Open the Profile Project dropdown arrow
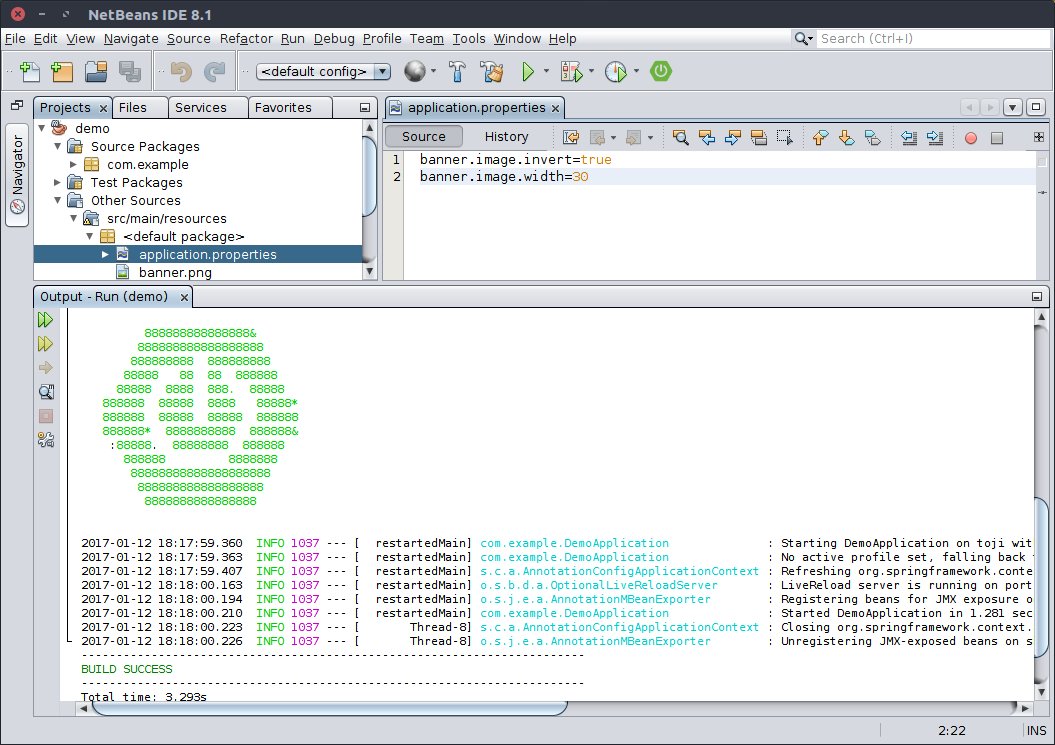 [636, 71]
